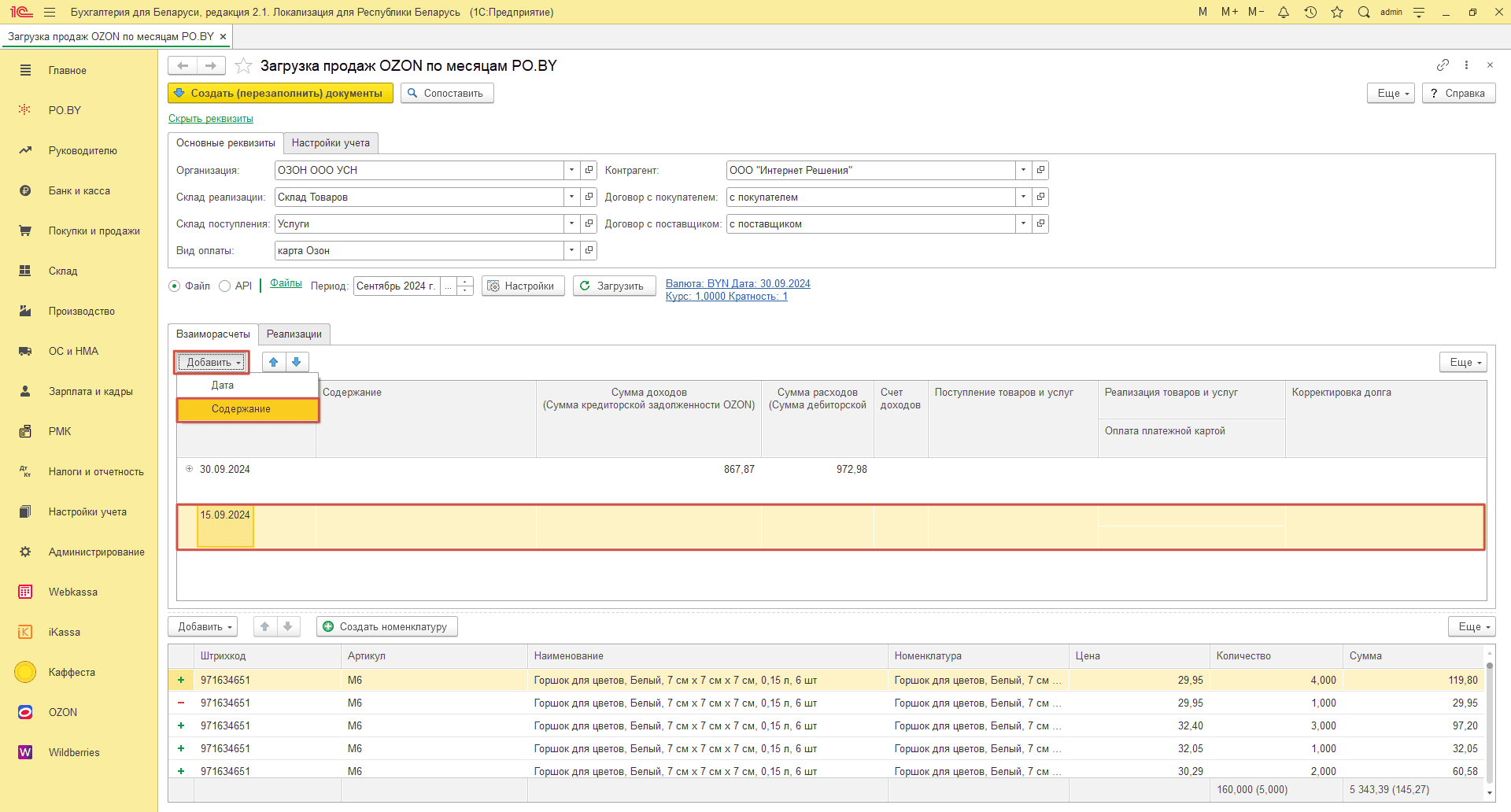
Task: Close the Загрузка продаж OZON tab
Action: coord(223,36)
